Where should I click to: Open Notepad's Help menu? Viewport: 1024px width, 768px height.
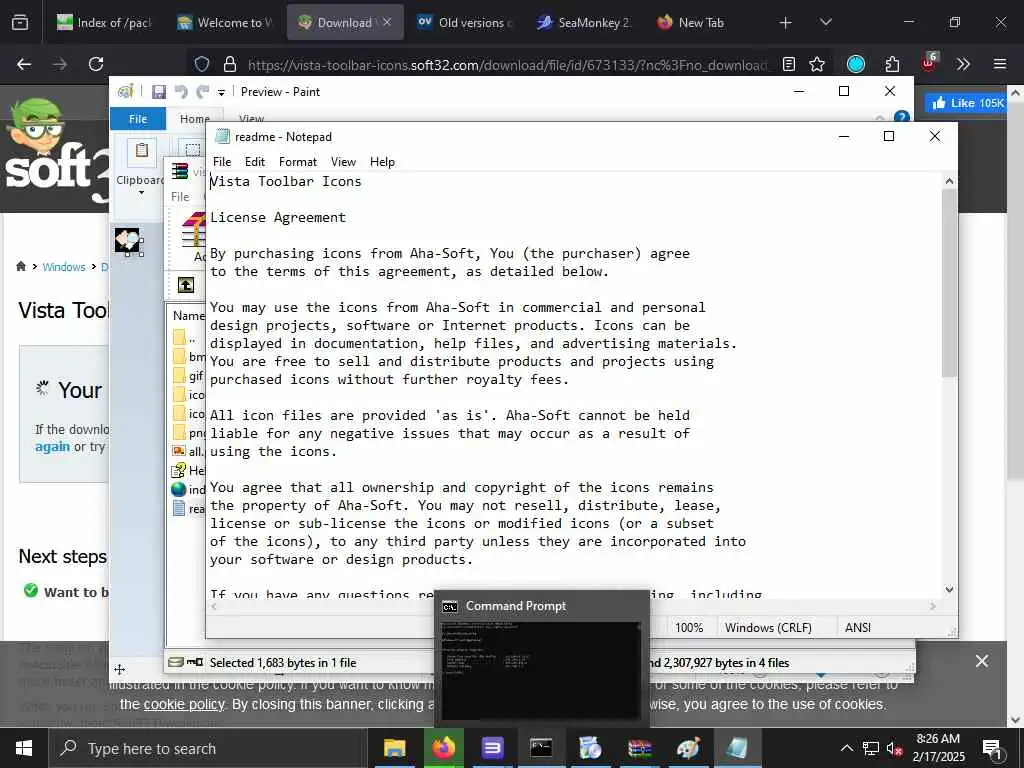(382, 162)
